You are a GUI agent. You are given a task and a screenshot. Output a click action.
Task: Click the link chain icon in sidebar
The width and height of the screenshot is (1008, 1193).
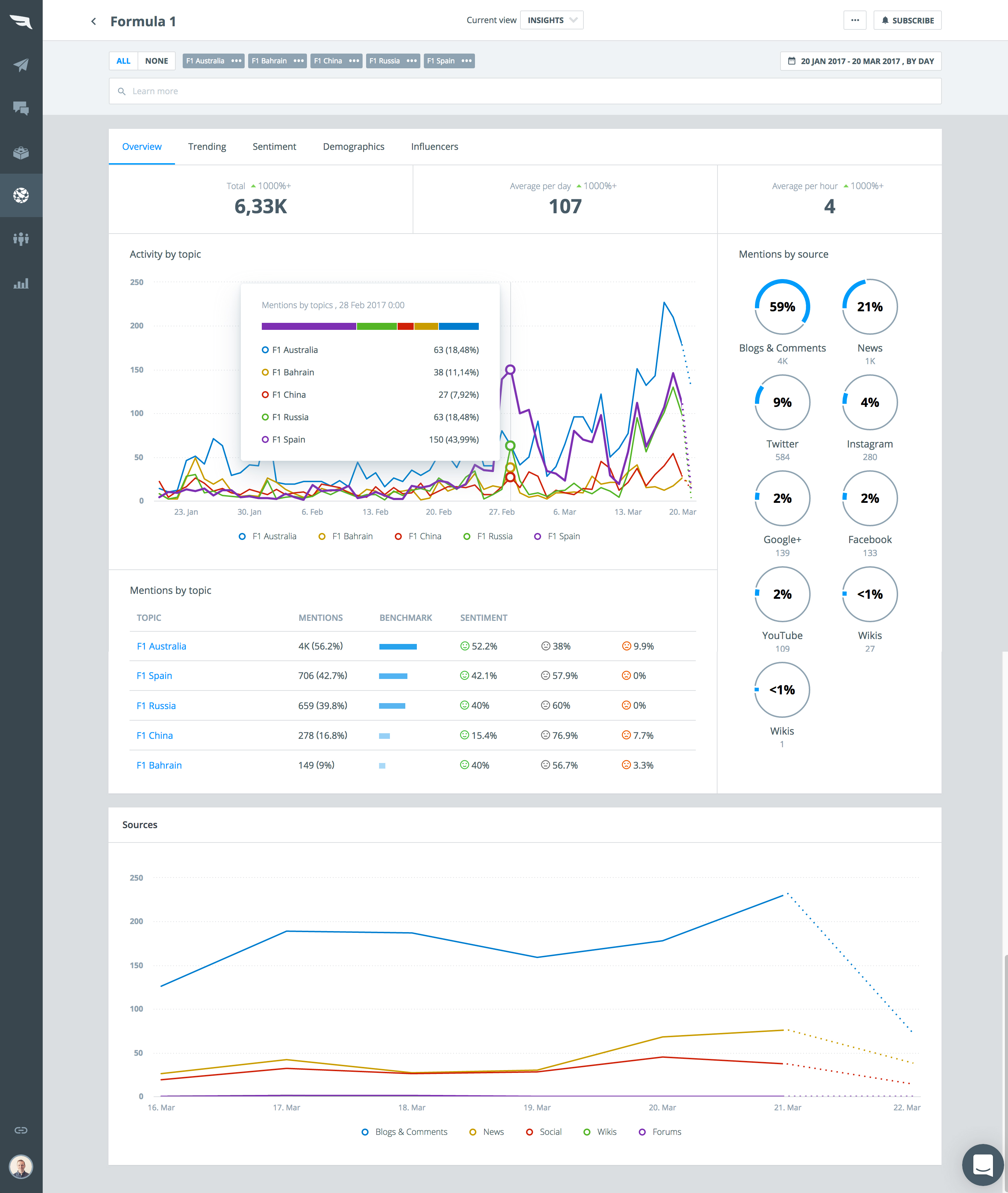(21, 1130)
